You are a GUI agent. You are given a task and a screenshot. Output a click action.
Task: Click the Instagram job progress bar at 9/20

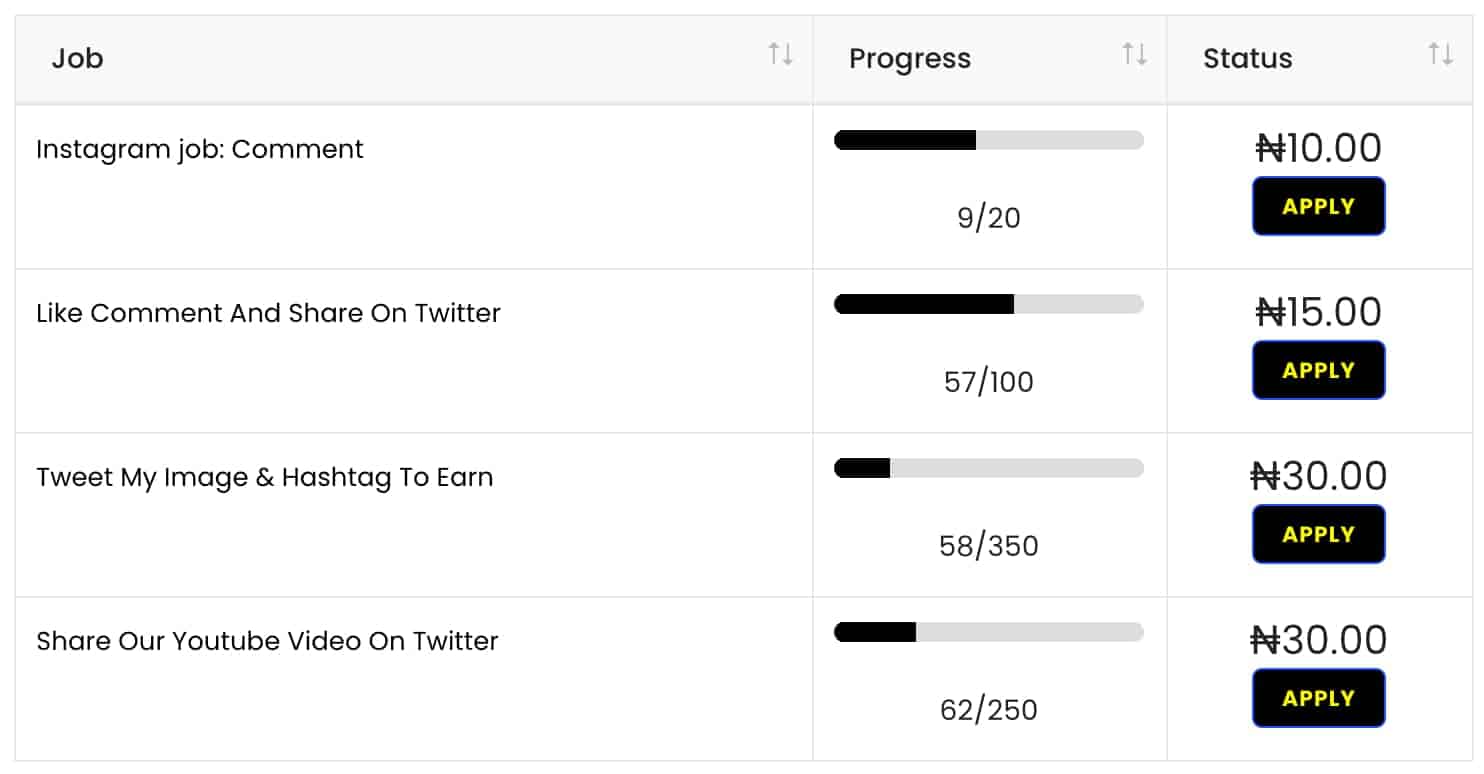pos(988,141)
